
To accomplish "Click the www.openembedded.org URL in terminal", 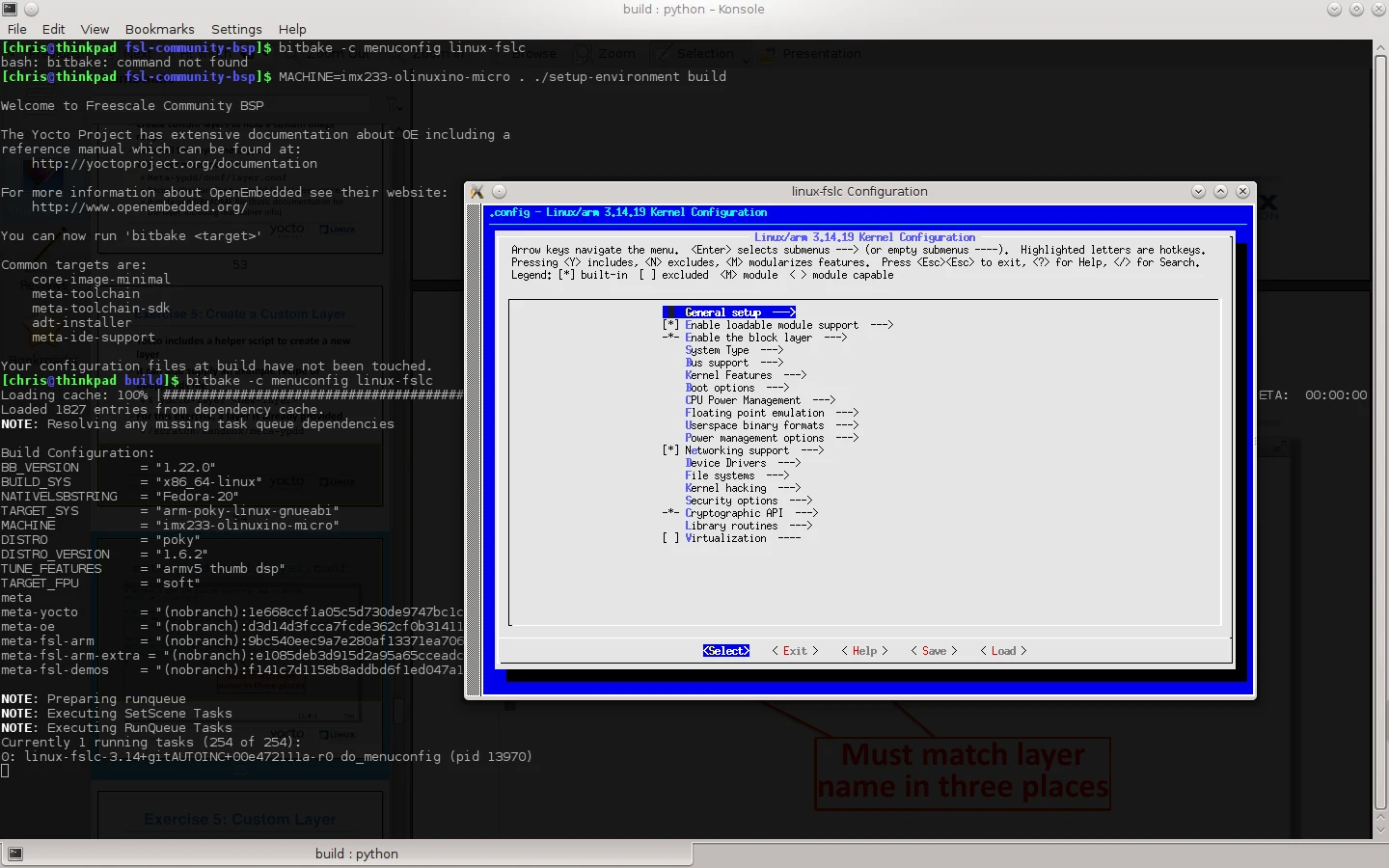I will [x=140, y=207].
